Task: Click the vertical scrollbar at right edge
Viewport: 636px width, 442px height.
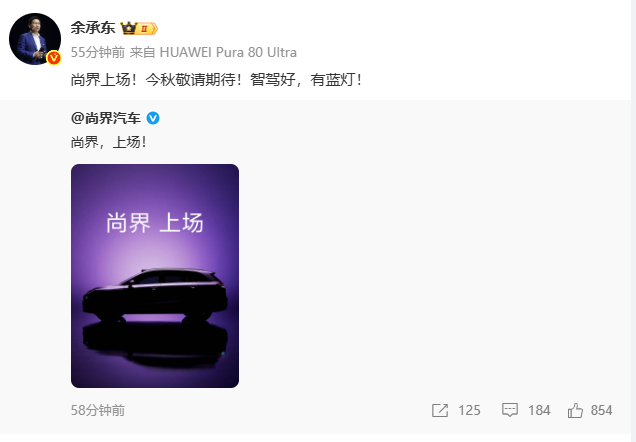Action: (x=633, y=221)
